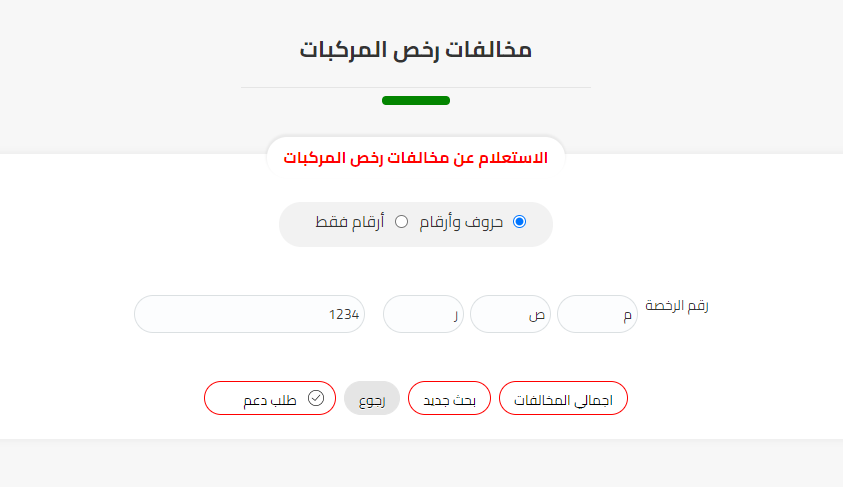Focus the number field showing 1234
843x492 pixels.
pyautogui.click(x=249, y=314)
